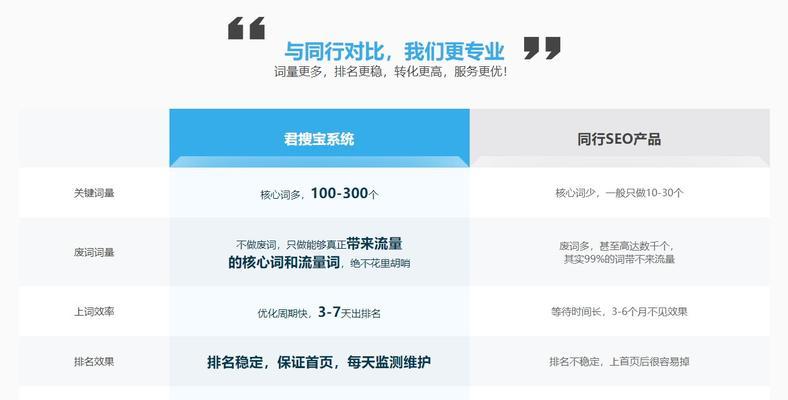Click the cell "排名稳定，保证首页，每天监测维护"
This screenshot has width=788, height=400.
[x=319, y=362]
